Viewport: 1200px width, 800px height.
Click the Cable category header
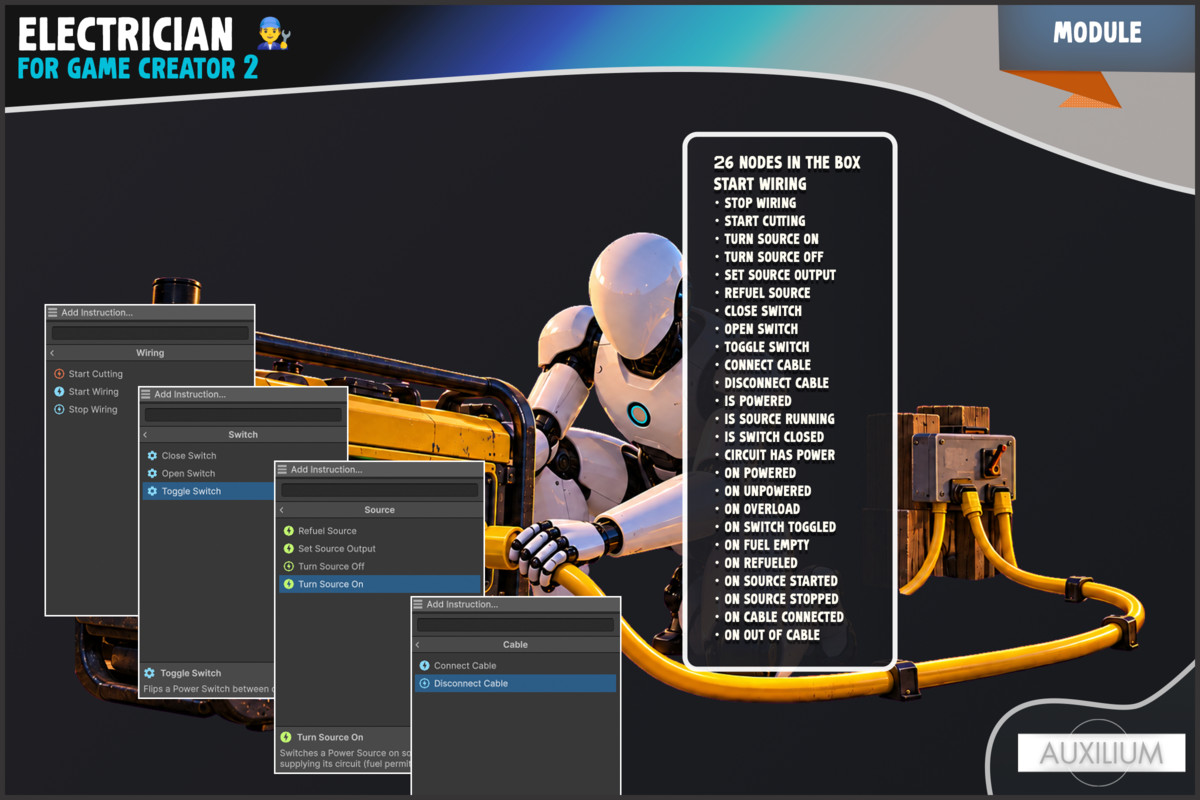tap(516, 645)
